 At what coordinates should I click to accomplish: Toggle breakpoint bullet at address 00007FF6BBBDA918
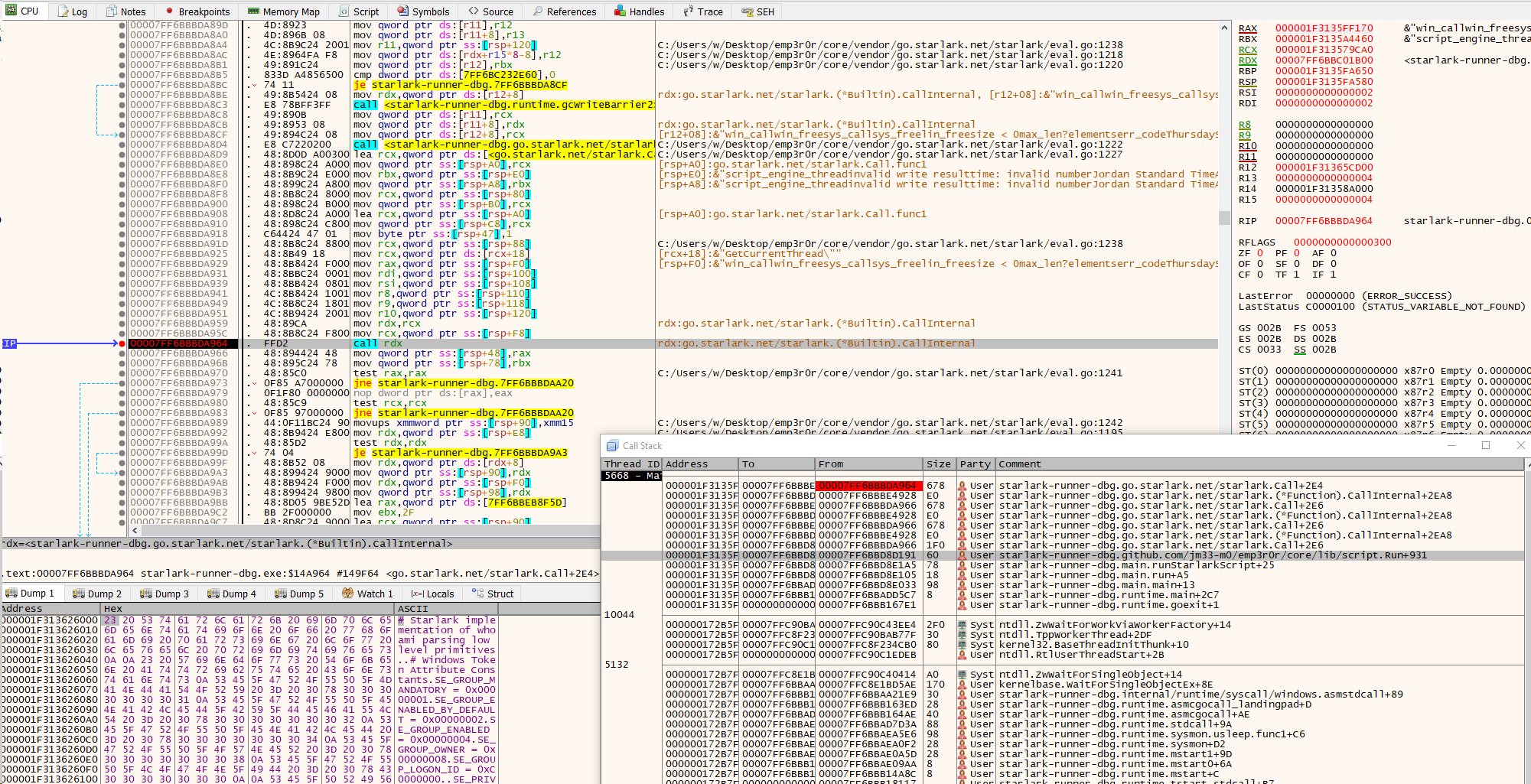click(122, 234)
